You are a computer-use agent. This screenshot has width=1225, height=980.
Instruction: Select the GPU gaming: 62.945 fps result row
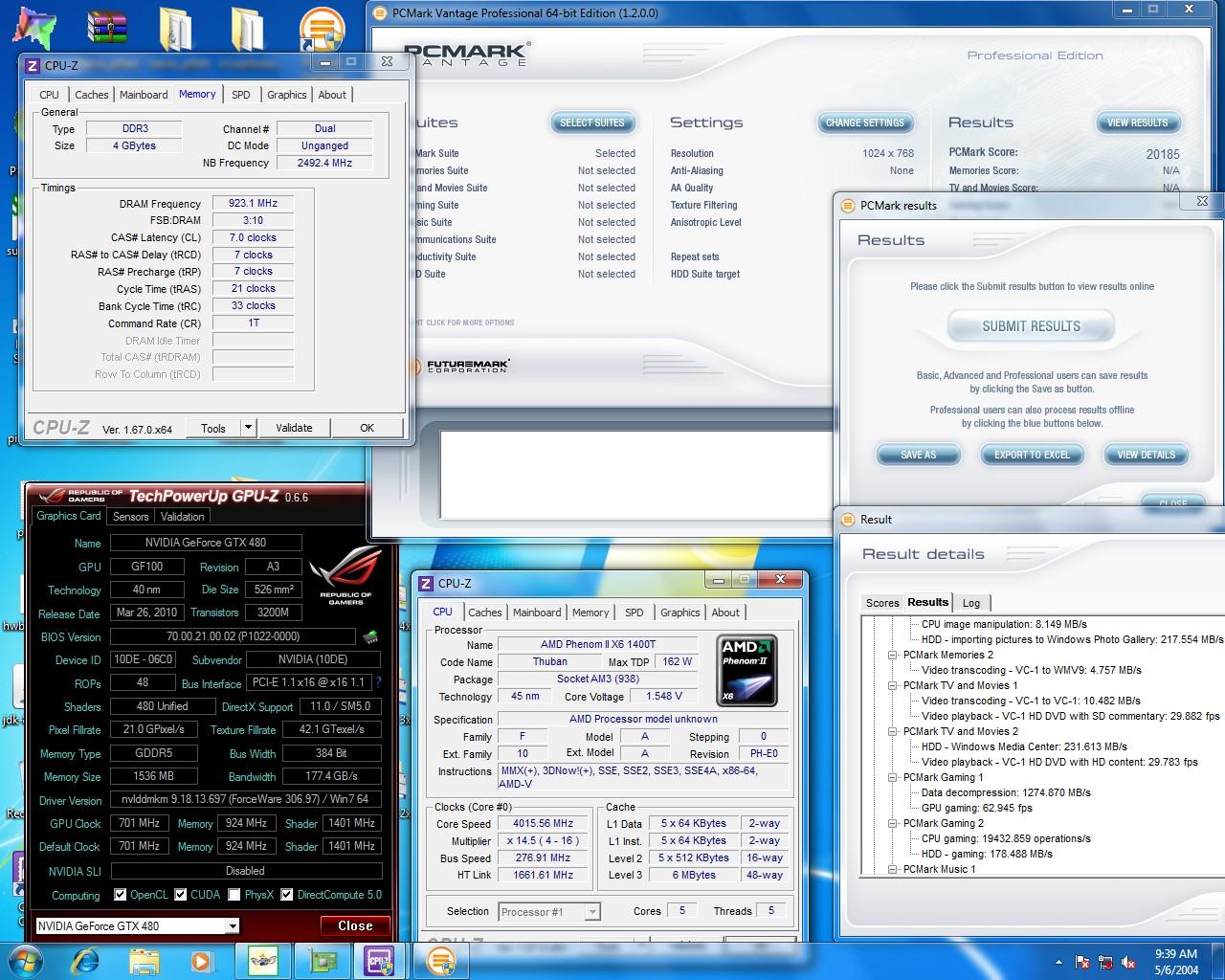point(976,808)
